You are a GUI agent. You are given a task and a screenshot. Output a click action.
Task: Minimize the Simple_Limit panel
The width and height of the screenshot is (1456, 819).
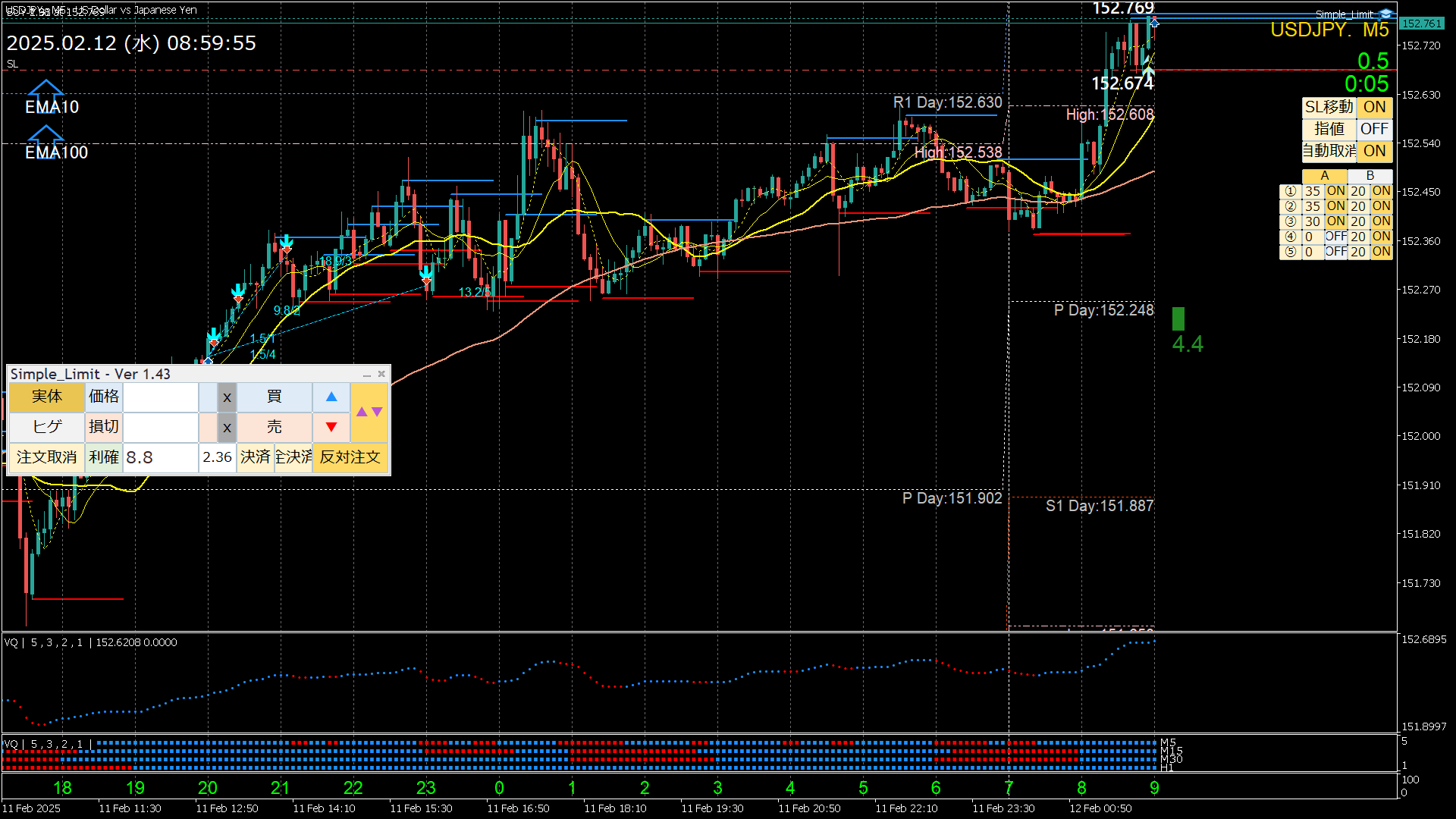coord(367,375)
